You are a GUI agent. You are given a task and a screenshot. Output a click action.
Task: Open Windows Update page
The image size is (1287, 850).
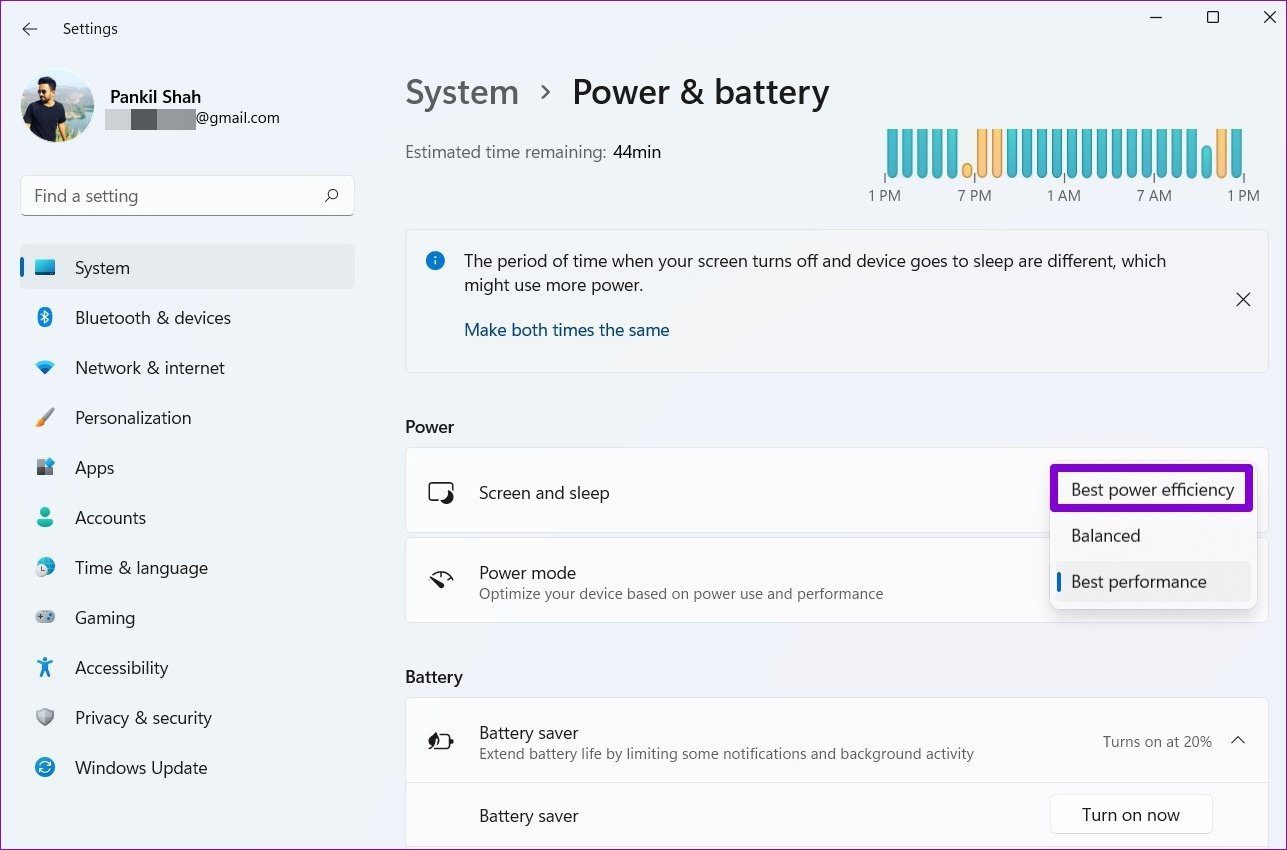(x=187, y=768)
